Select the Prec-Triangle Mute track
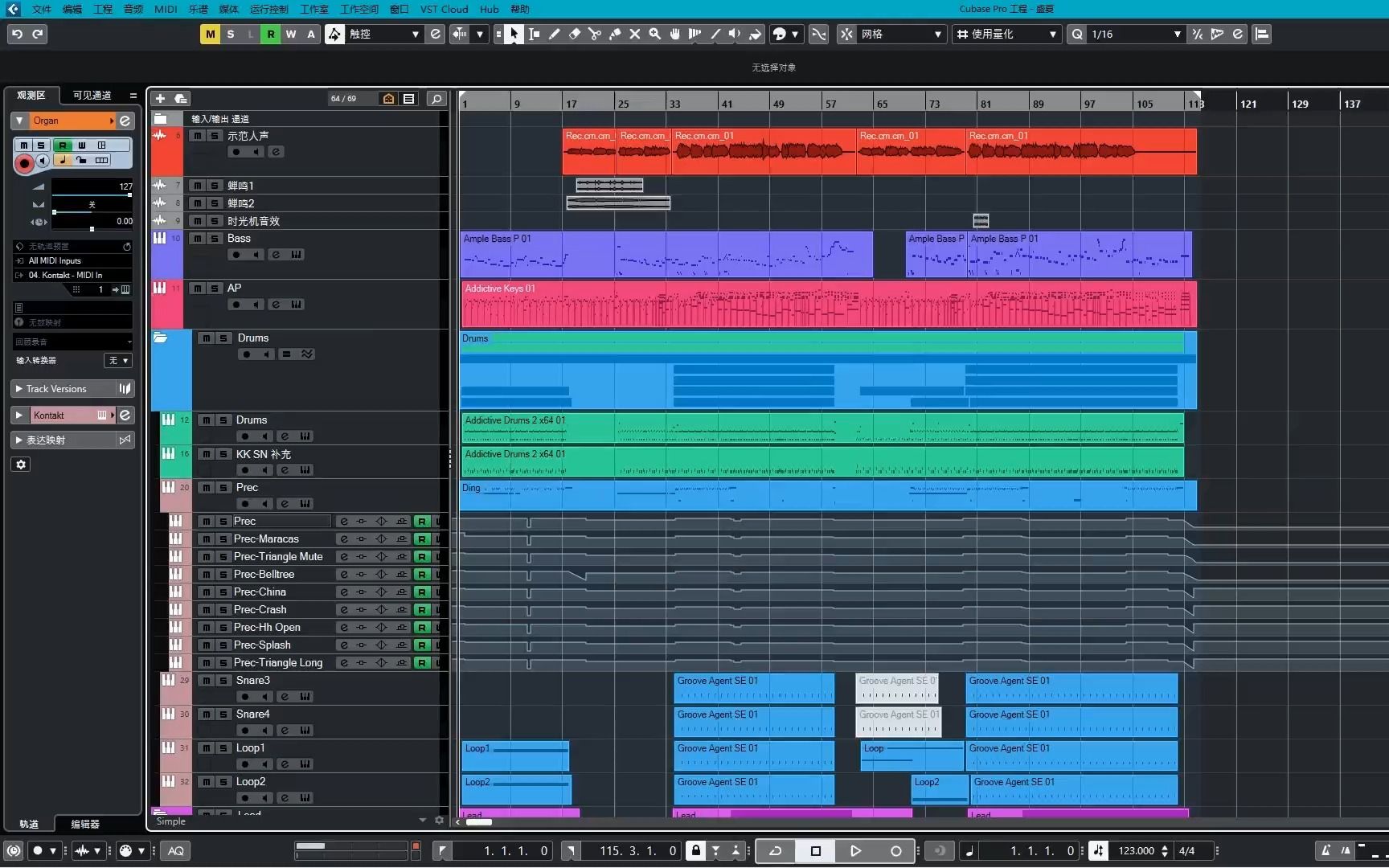The image size is (1389, 868). pyautogui.click(x=278, y=557)
